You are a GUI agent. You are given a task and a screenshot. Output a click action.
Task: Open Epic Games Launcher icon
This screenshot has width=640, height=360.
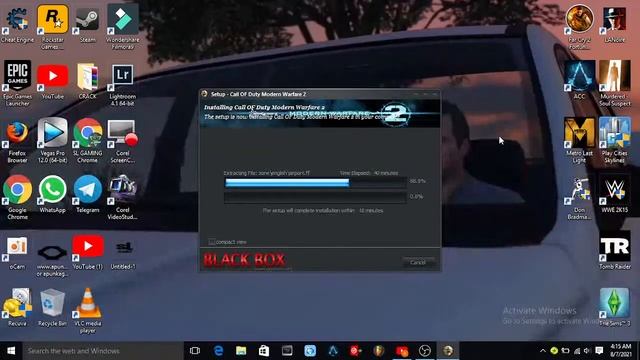click(x=17, y=84)
